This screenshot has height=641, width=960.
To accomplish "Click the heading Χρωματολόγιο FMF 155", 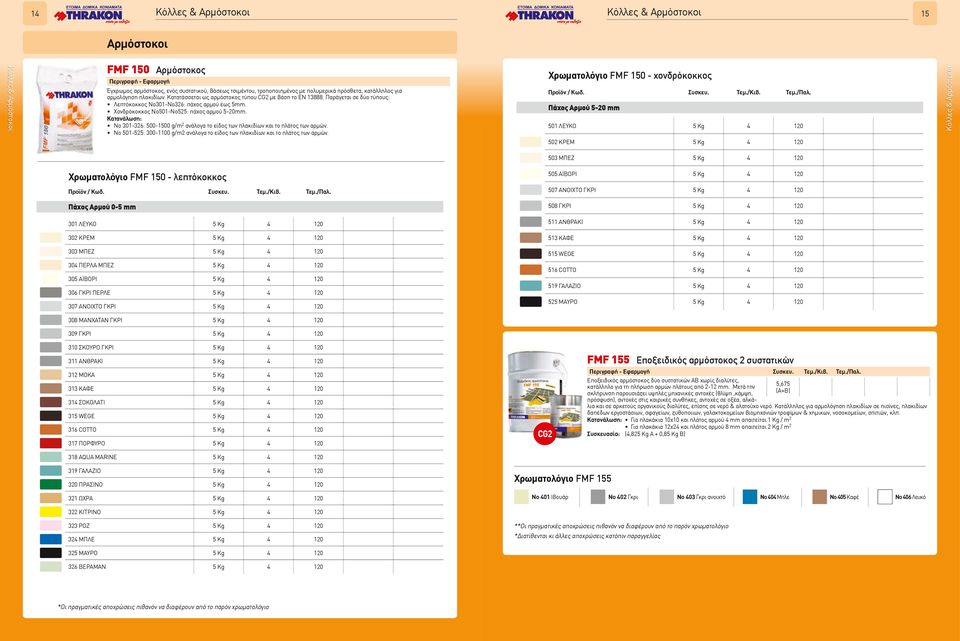I will 563,479.
